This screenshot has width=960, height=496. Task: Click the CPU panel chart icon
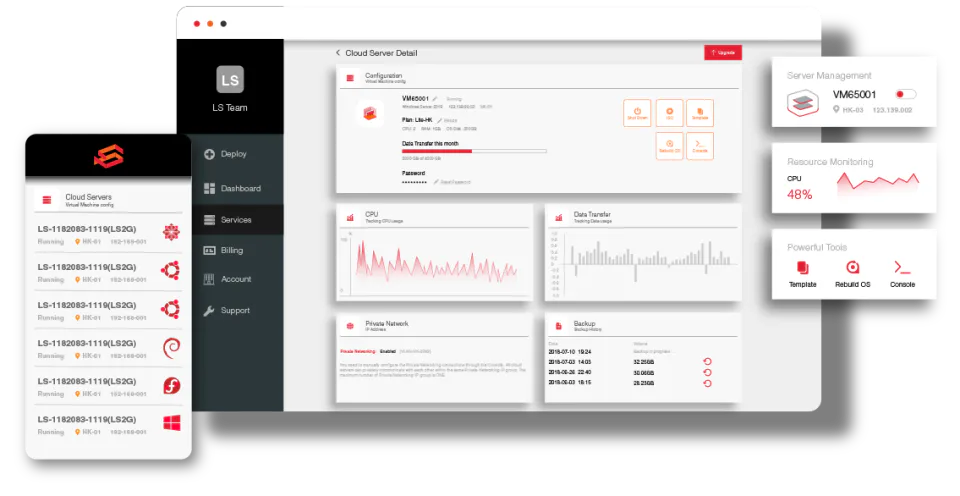click(x=350, y=217)
